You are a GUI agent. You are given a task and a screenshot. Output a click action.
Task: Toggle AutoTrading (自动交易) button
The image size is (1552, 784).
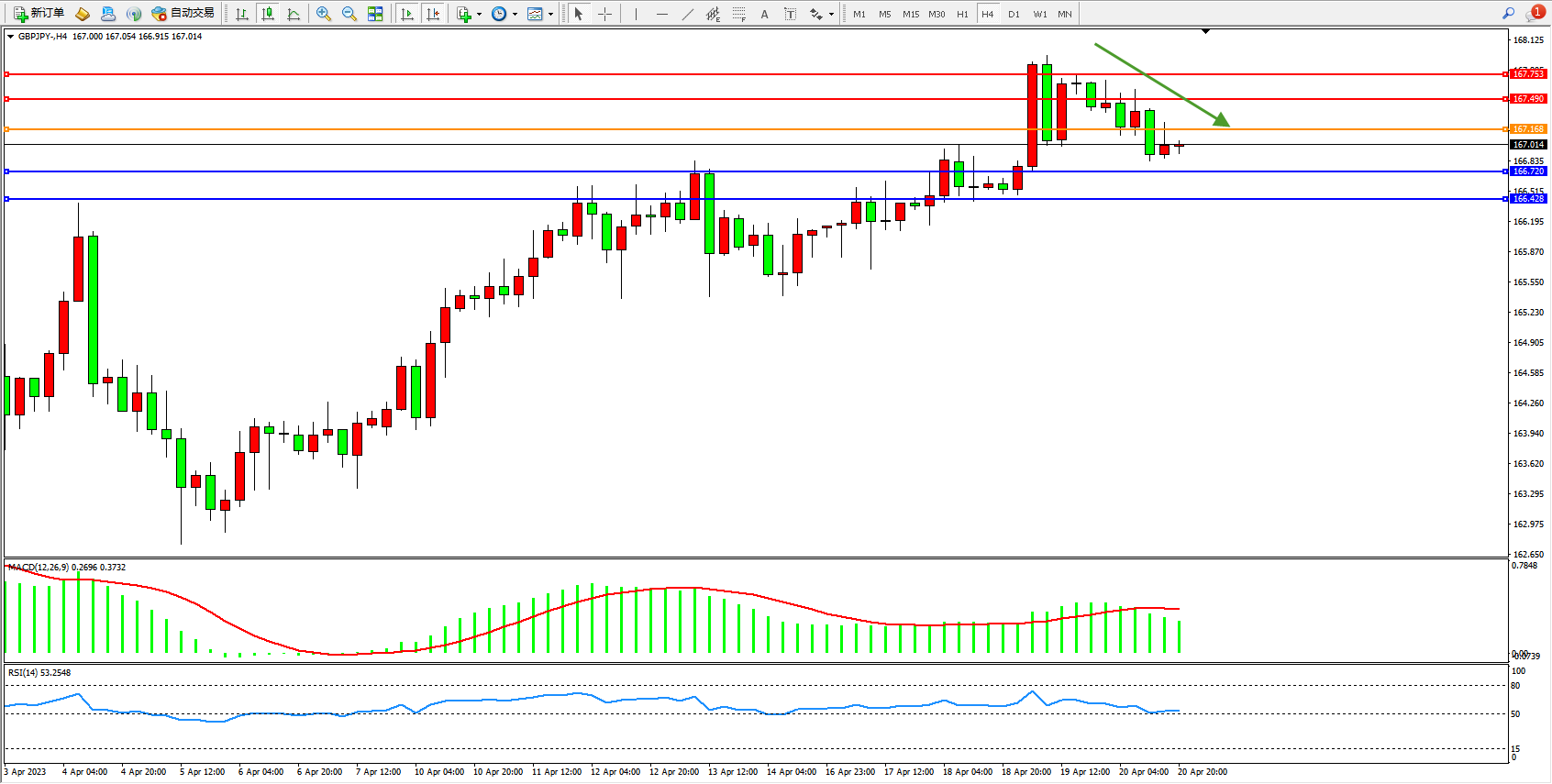[x=183, y=14]
